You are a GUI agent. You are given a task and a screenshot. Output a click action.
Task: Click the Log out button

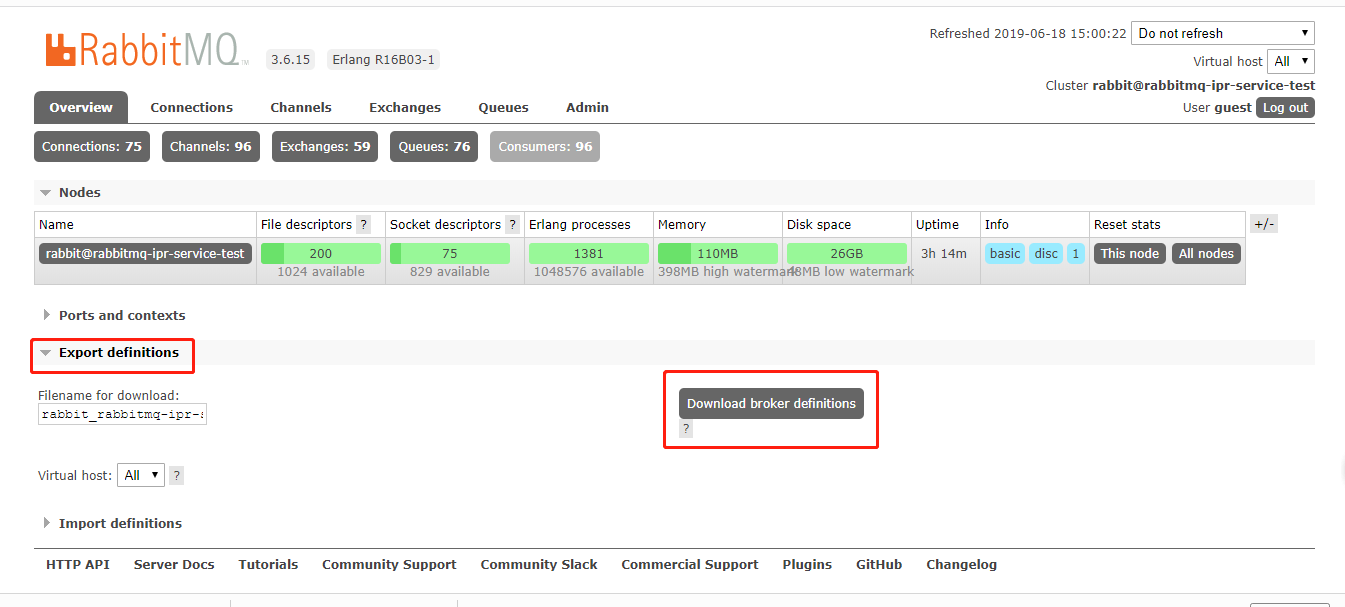click(x=1285, y=108)
